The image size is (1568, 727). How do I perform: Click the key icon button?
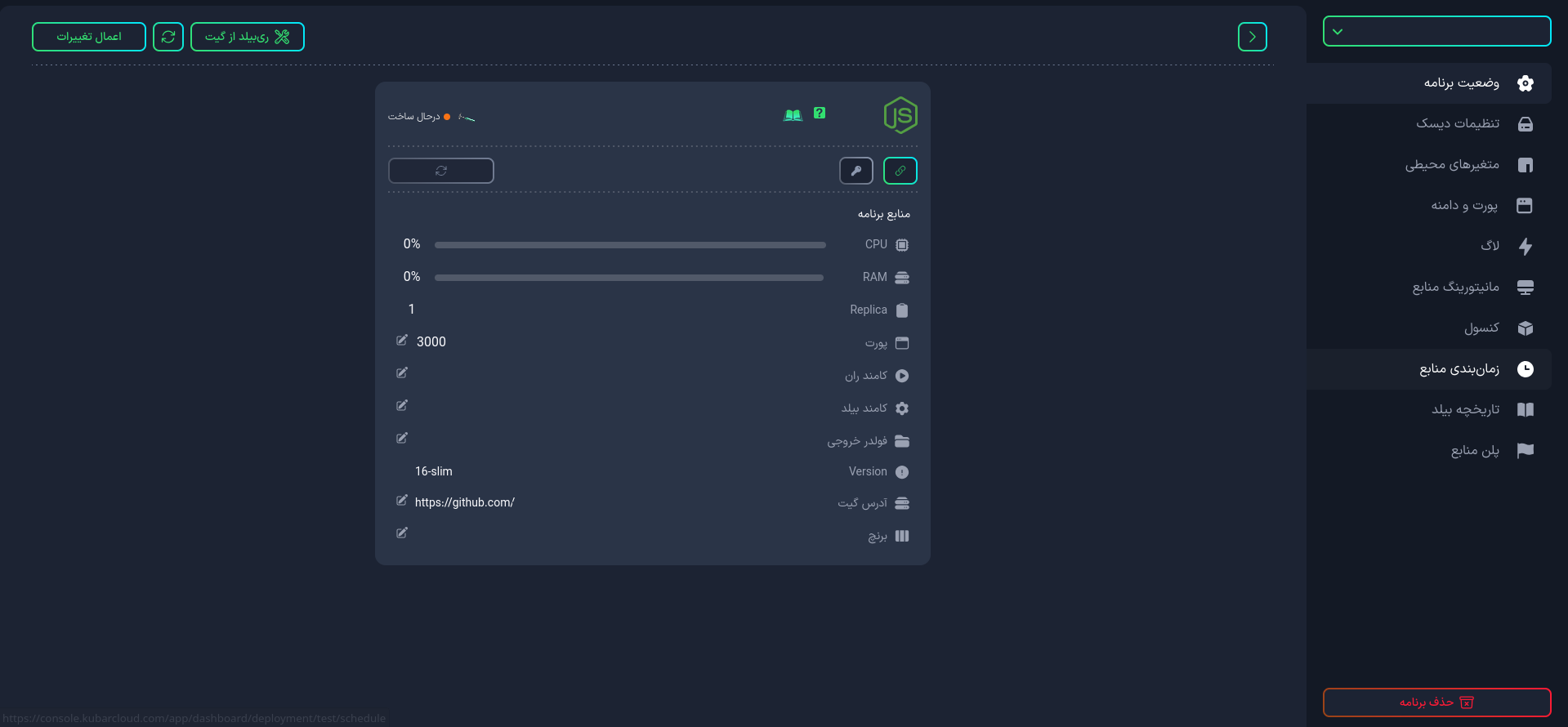pyautogui.click(x=856, y=171)
